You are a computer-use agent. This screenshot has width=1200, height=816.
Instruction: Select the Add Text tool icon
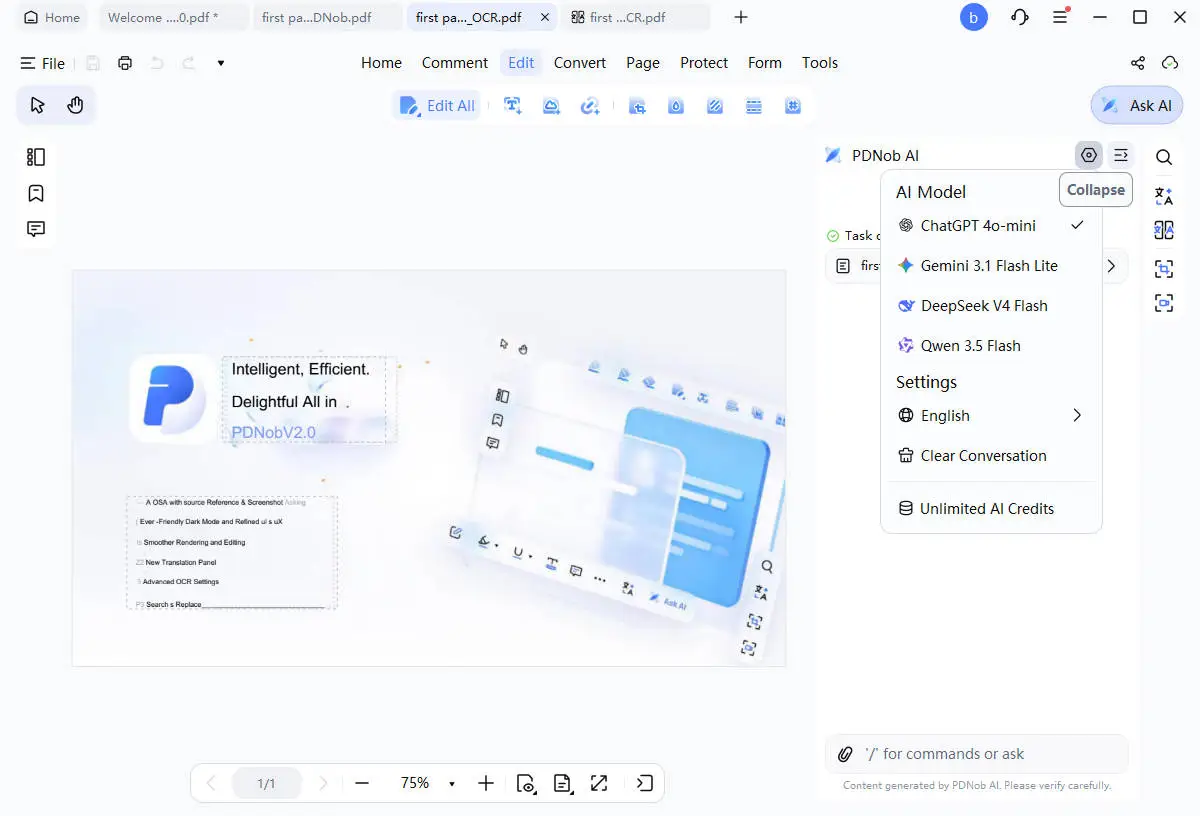(x=513, y=105)
